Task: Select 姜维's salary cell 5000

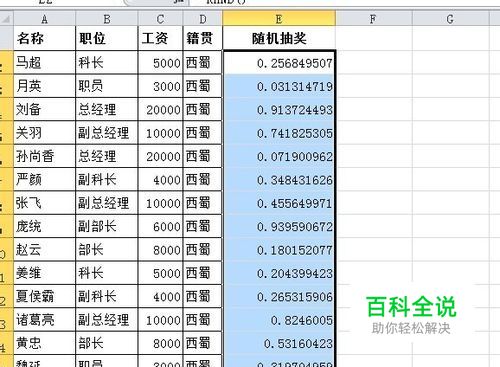Action: [160, 273]
